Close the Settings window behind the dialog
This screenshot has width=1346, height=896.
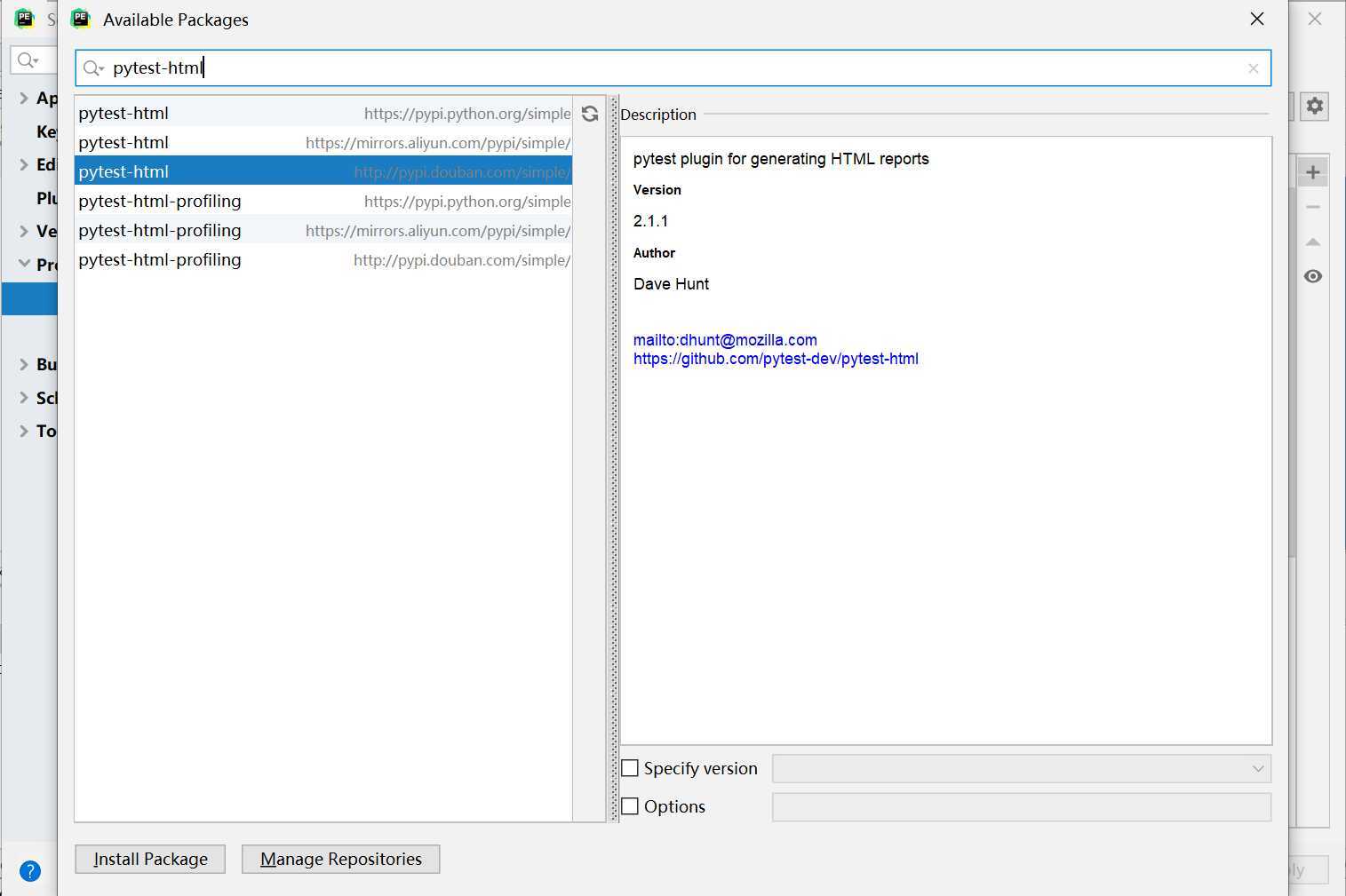(1315, 19)
